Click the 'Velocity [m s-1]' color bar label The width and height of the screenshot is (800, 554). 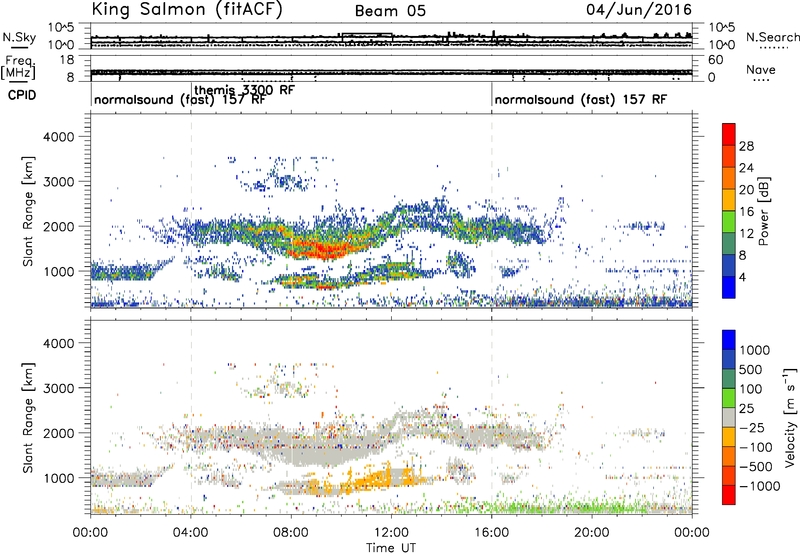tap(790, 417)
